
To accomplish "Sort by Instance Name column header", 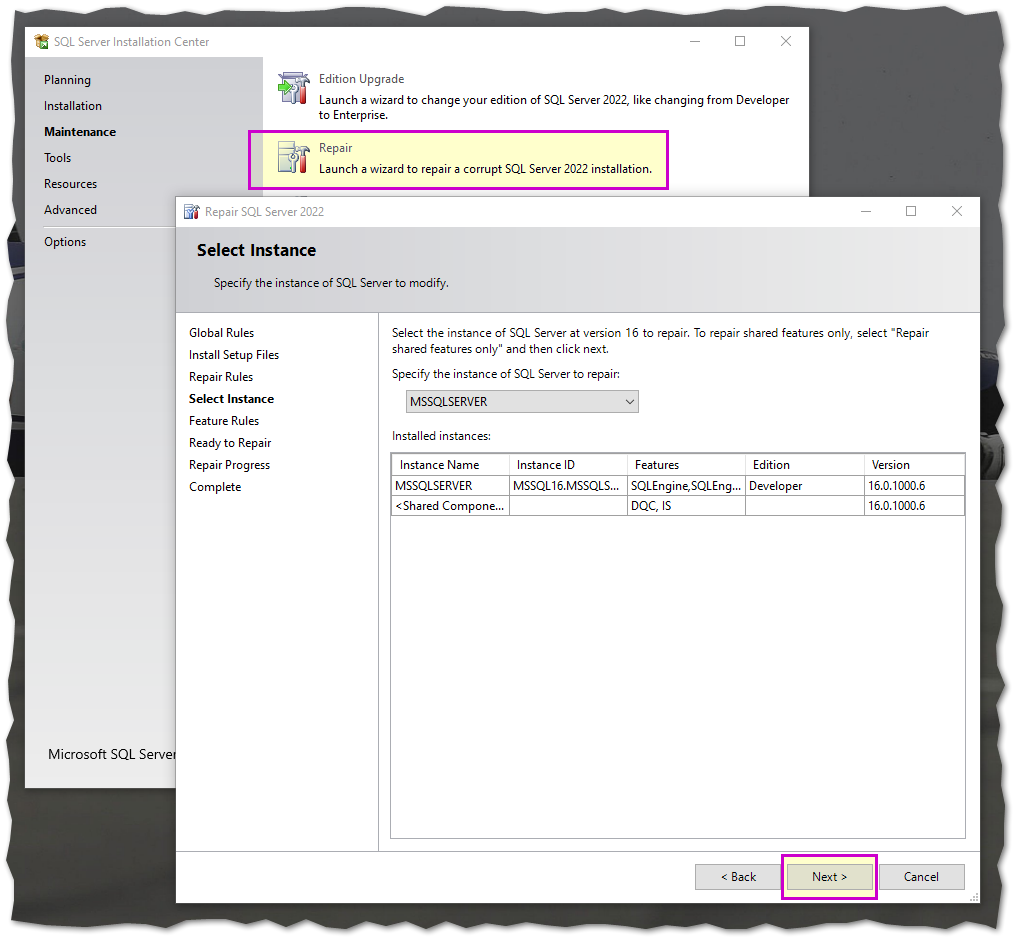I will coord(451,465).
